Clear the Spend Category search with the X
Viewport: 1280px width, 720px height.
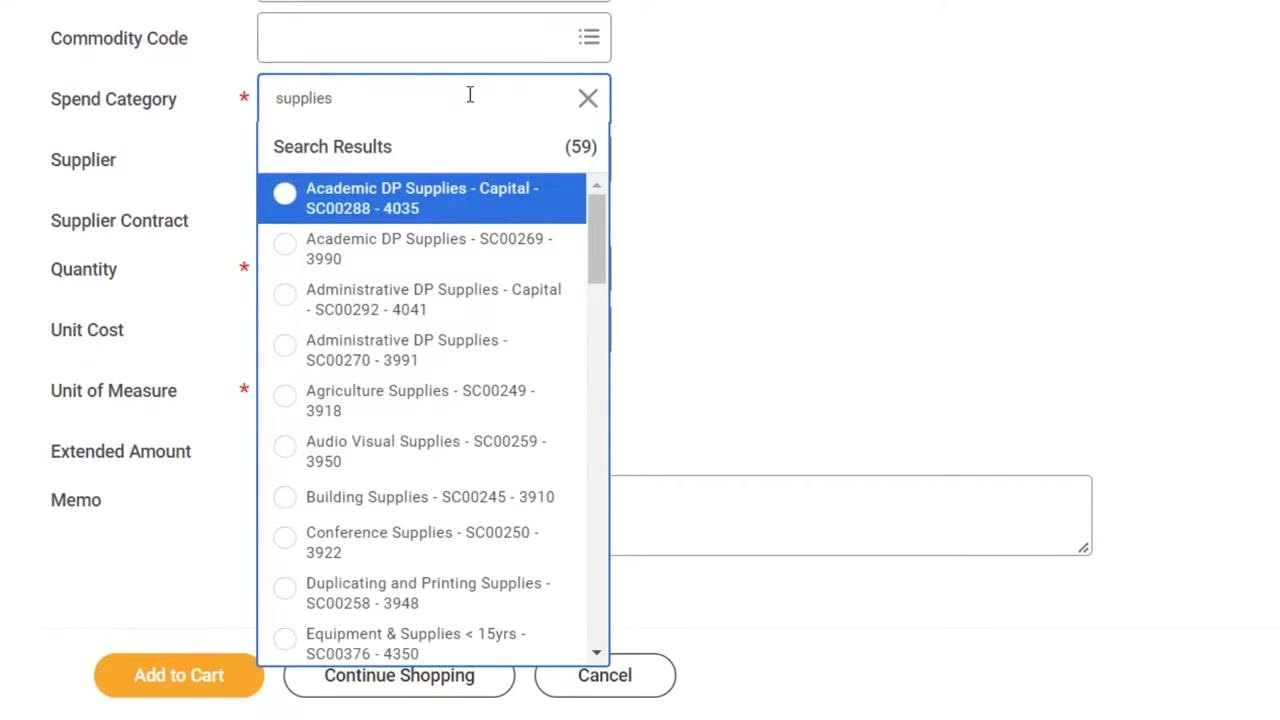588,98
